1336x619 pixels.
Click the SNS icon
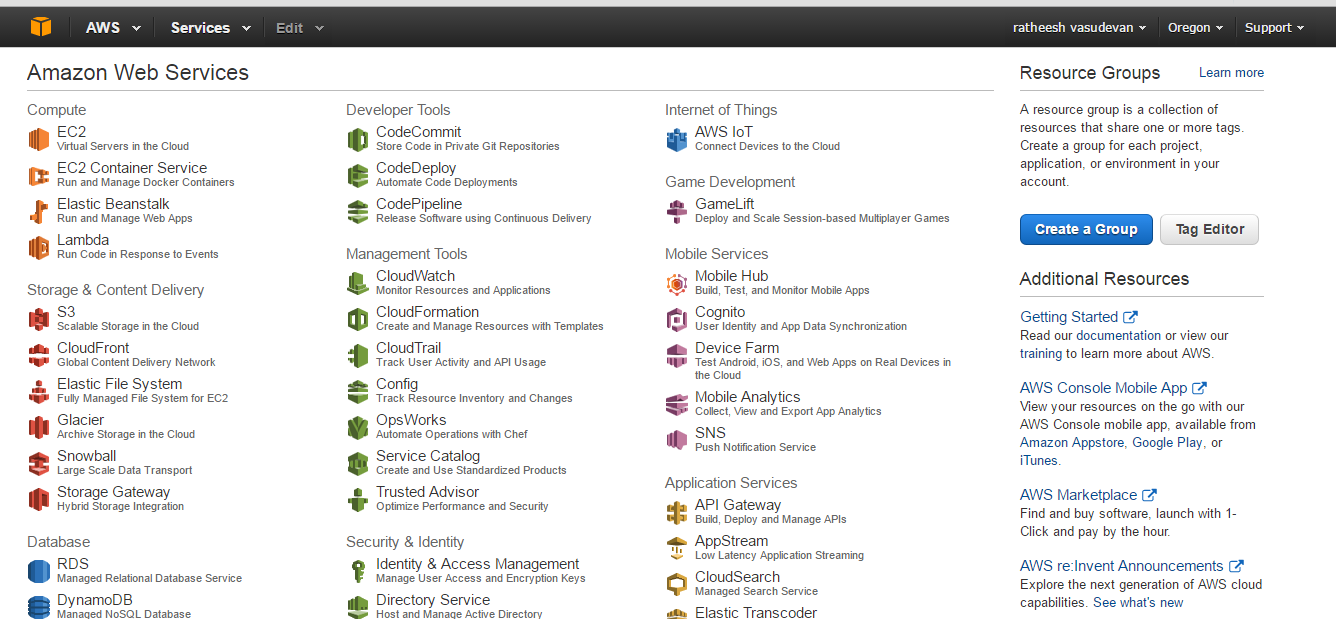click(x=677, y=440)
